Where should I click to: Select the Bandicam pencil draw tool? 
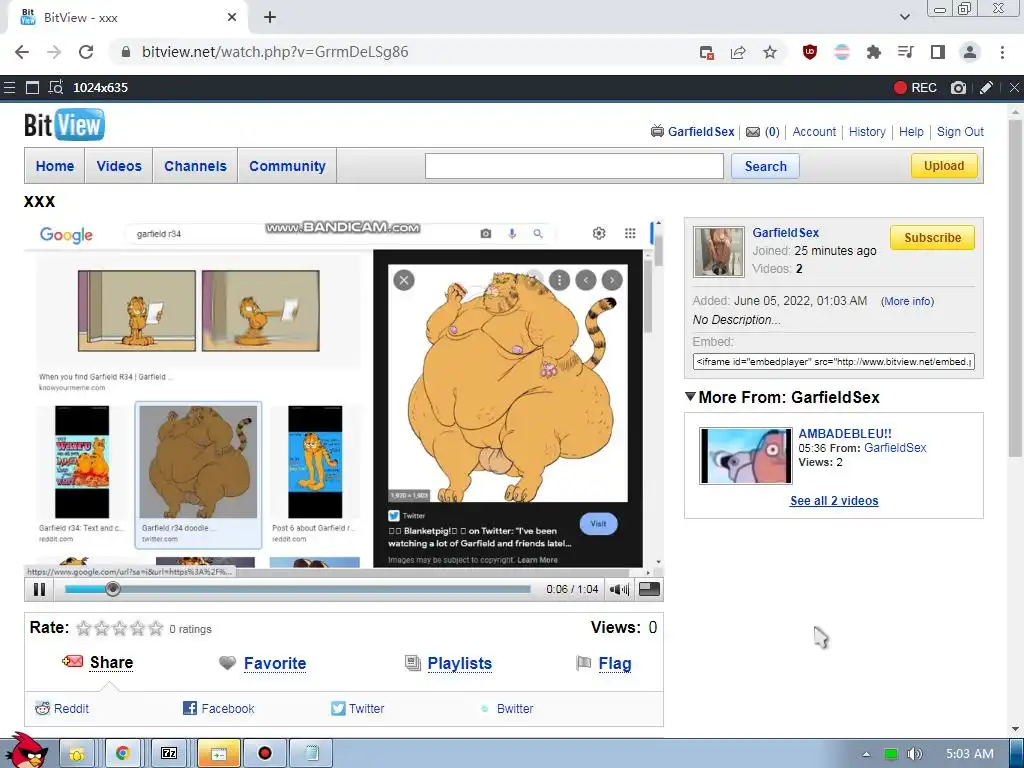coord(986,88)
